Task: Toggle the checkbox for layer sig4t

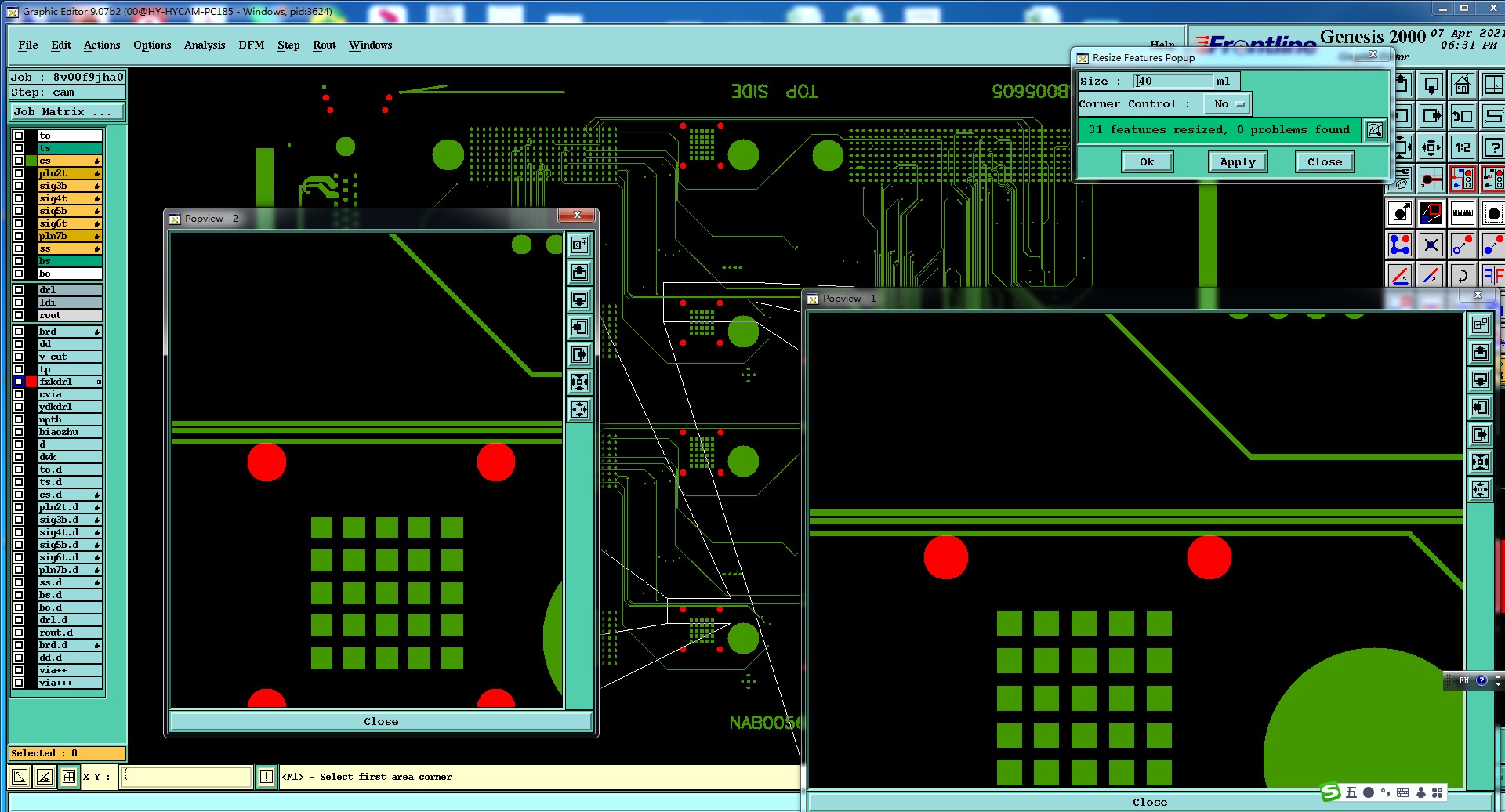Action: (19, 198)
